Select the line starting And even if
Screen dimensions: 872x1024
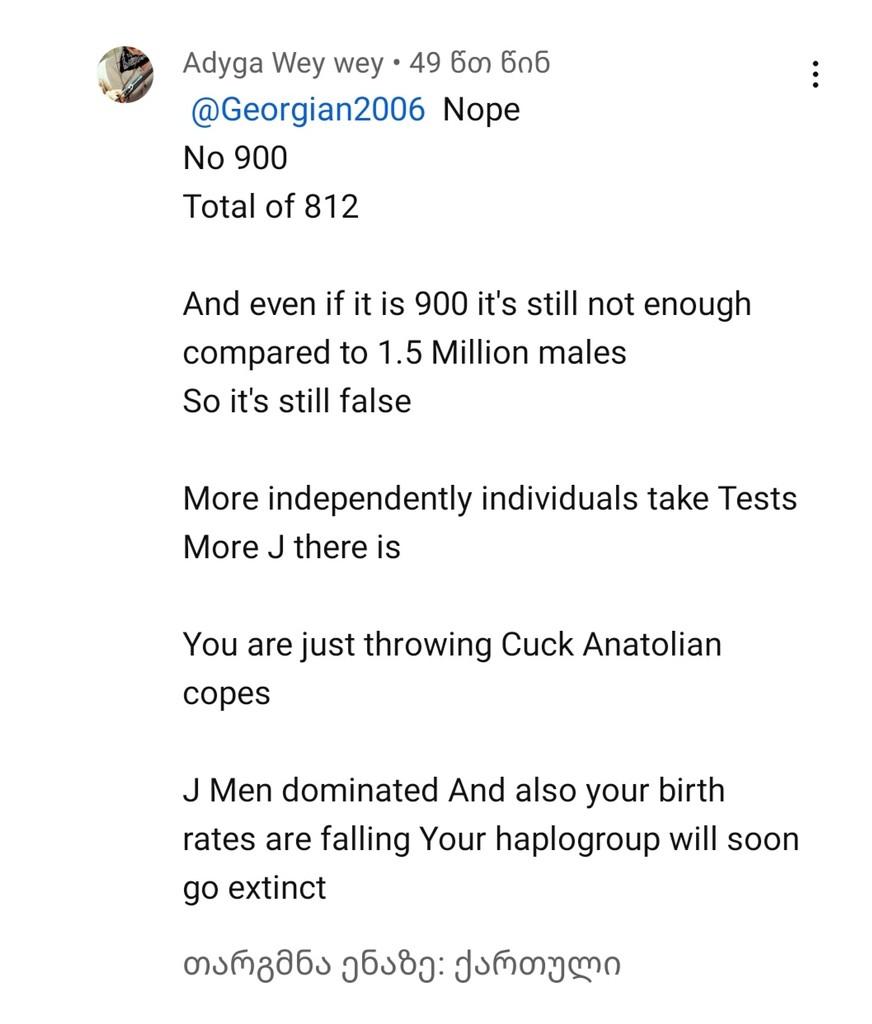click(466, 304)
